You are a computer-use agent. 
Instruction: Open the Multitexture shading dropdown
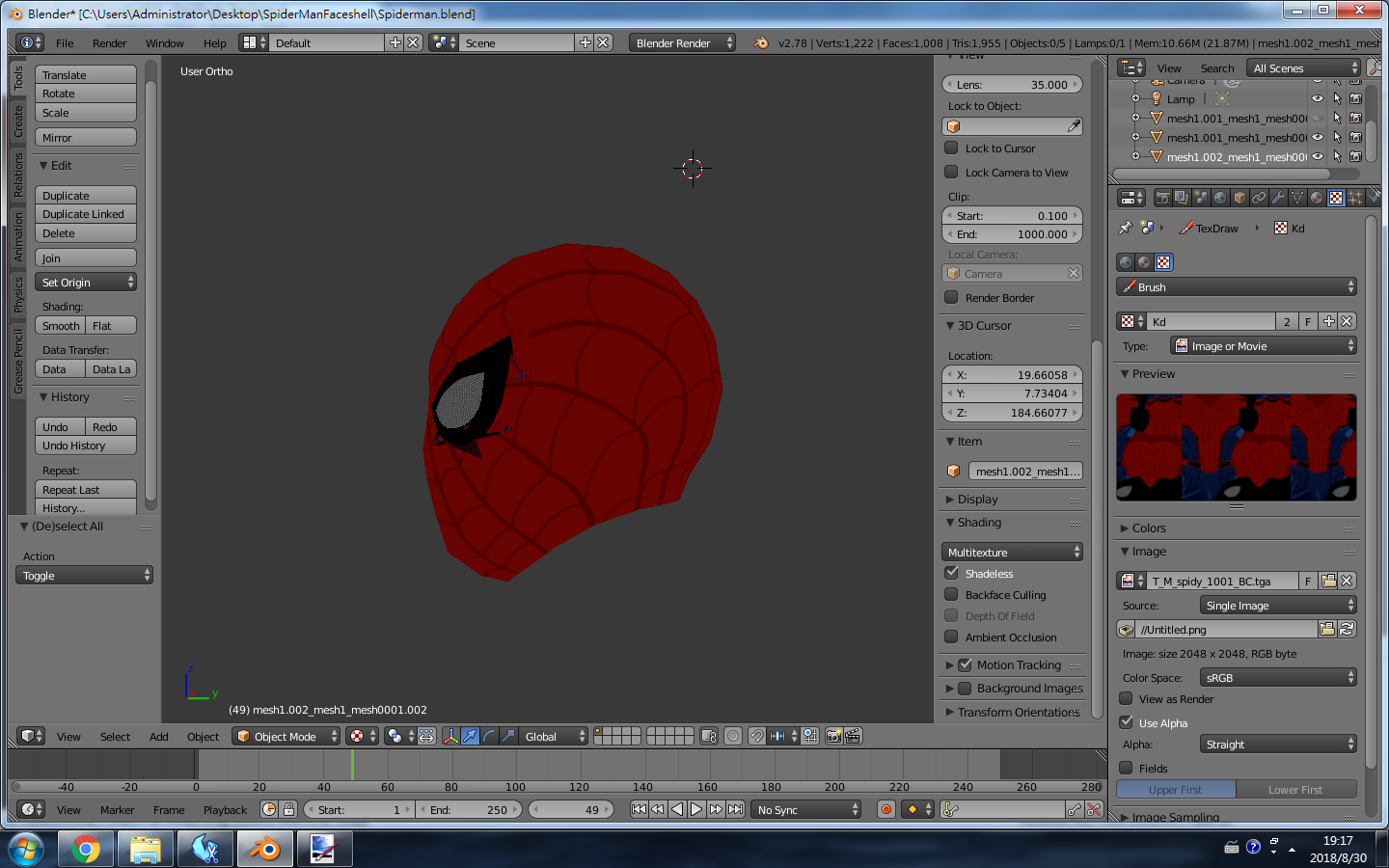1012,552
